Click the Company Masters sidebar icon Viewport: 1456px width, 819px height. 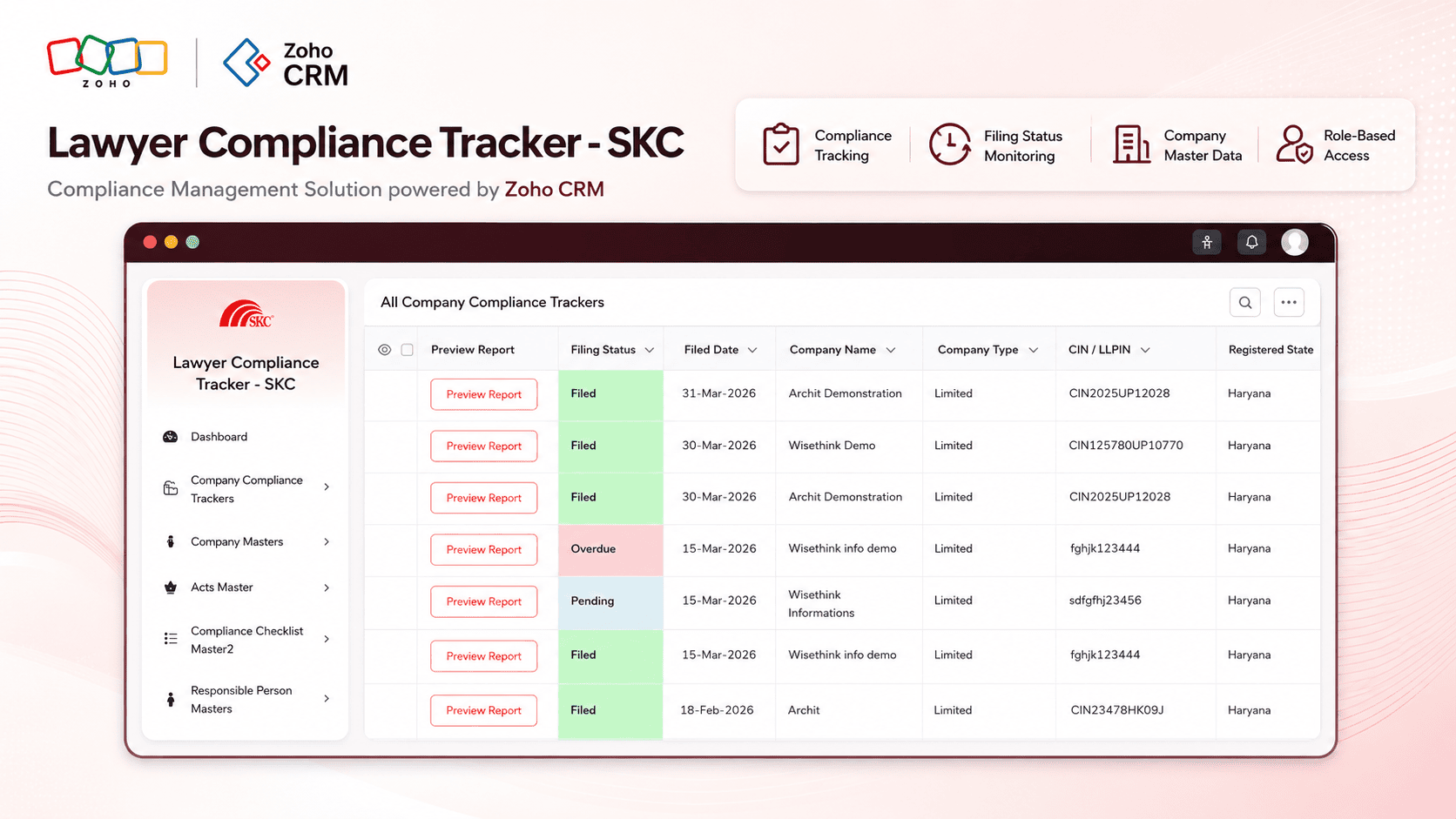coord(171,541)
